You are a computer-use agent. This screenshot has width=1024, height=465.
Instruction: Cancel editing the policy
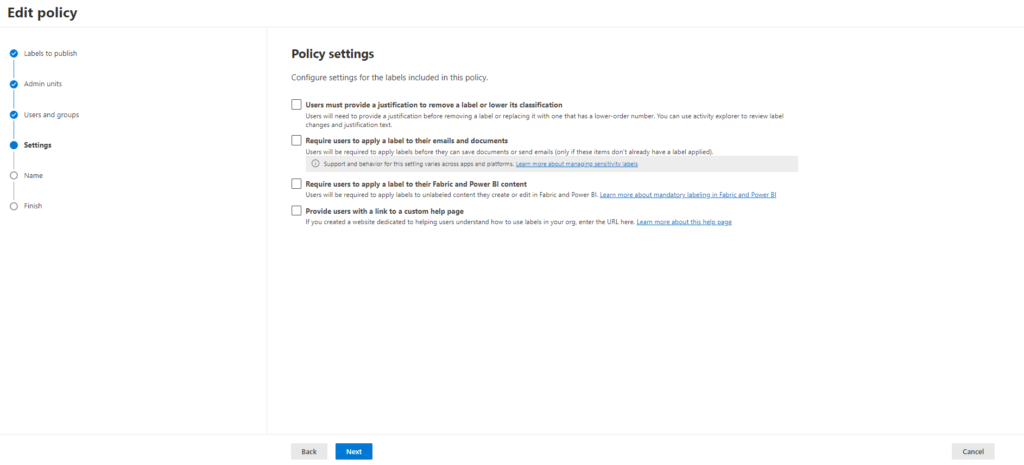click(x=973, y=451)
